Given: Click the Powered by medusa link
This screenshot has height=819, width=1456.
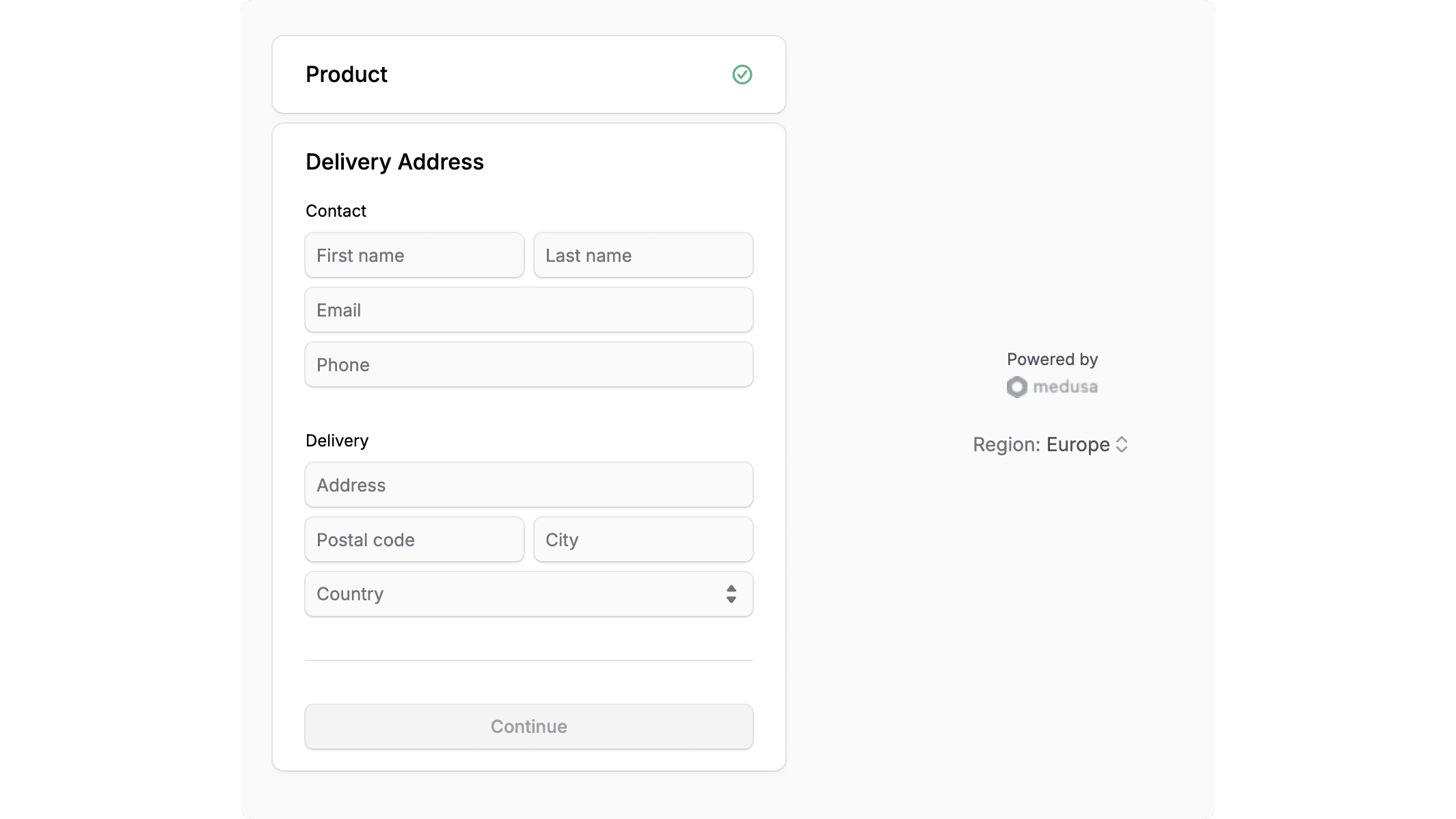Looking at the screenshot, I should pos(1051,373).
